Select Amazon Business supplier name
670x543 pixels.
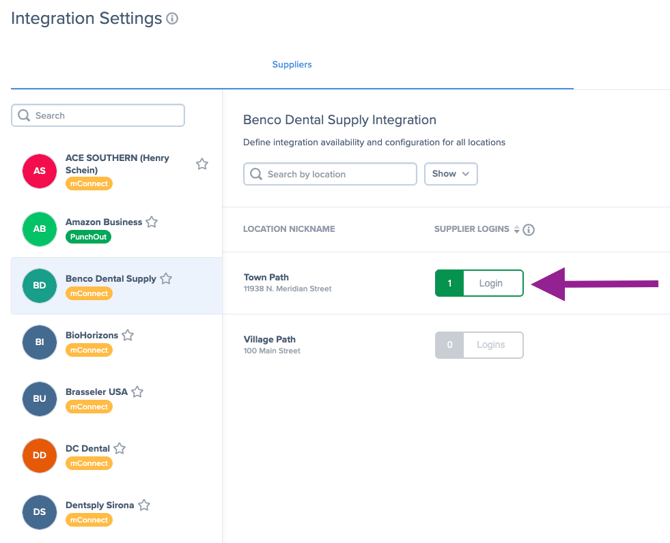coord(104,222)
